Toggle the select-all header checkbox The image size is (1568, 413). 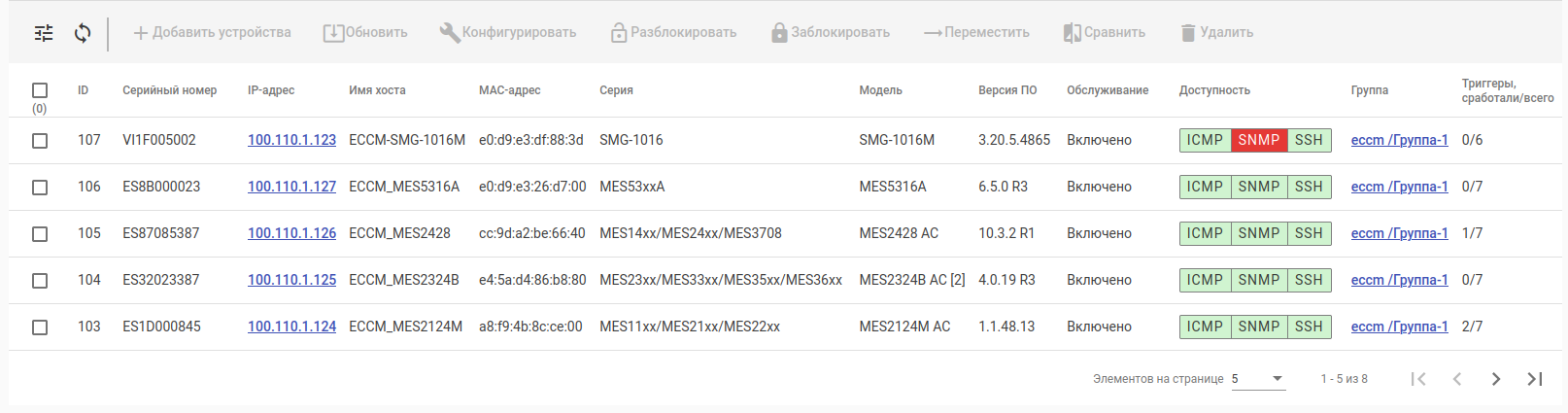pos(40,90)
